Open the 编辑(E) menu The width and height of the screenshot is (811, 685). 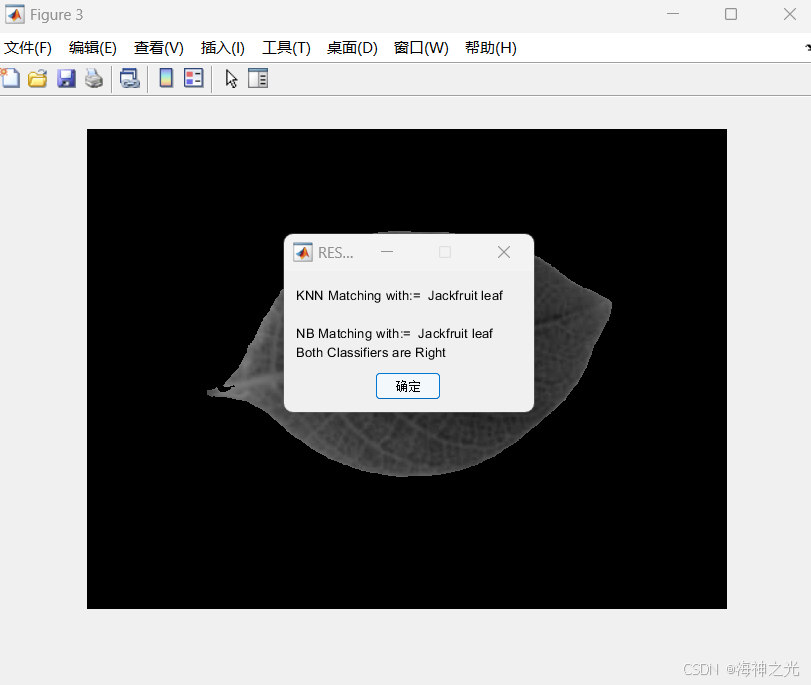tap(92, 47)
